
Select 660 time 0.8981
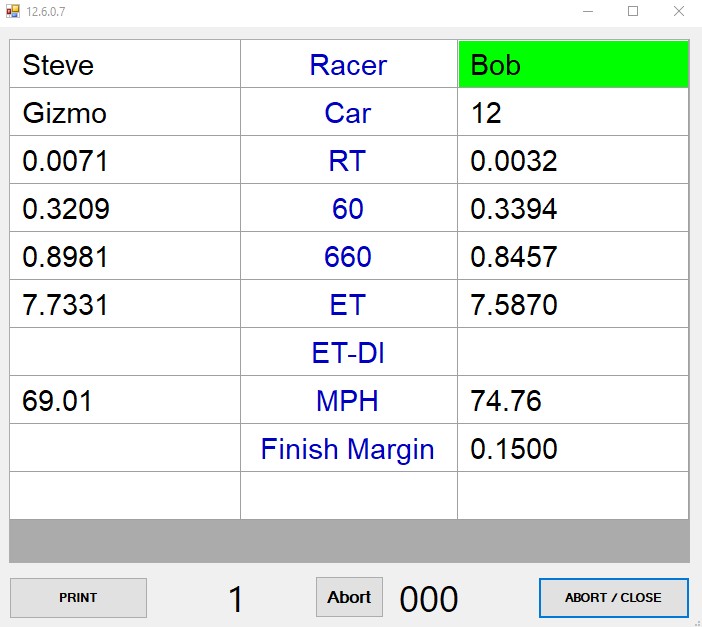(x=125, y=256)
